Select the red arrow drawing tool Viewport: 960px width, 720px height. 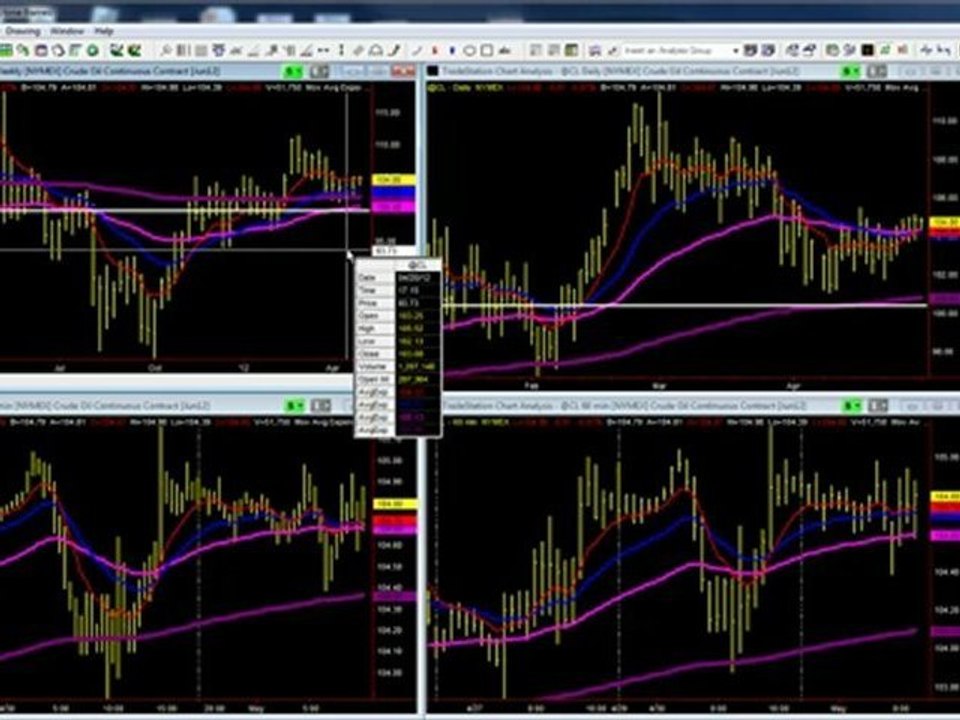click(x=434, y=50)
